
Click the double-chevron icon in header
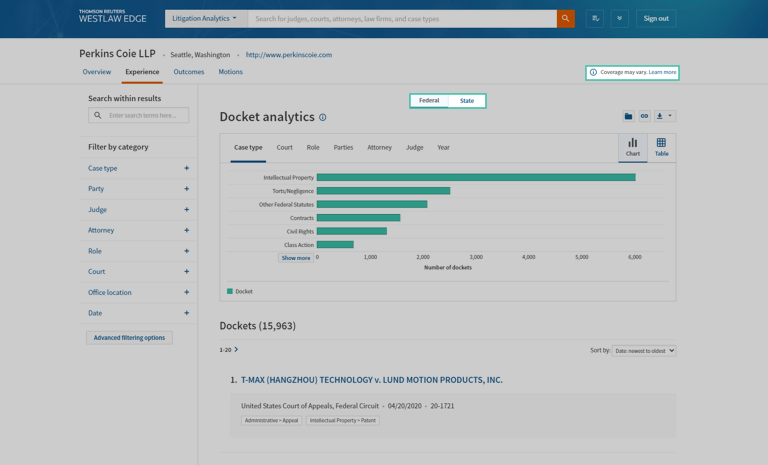[x=620, y=18]
